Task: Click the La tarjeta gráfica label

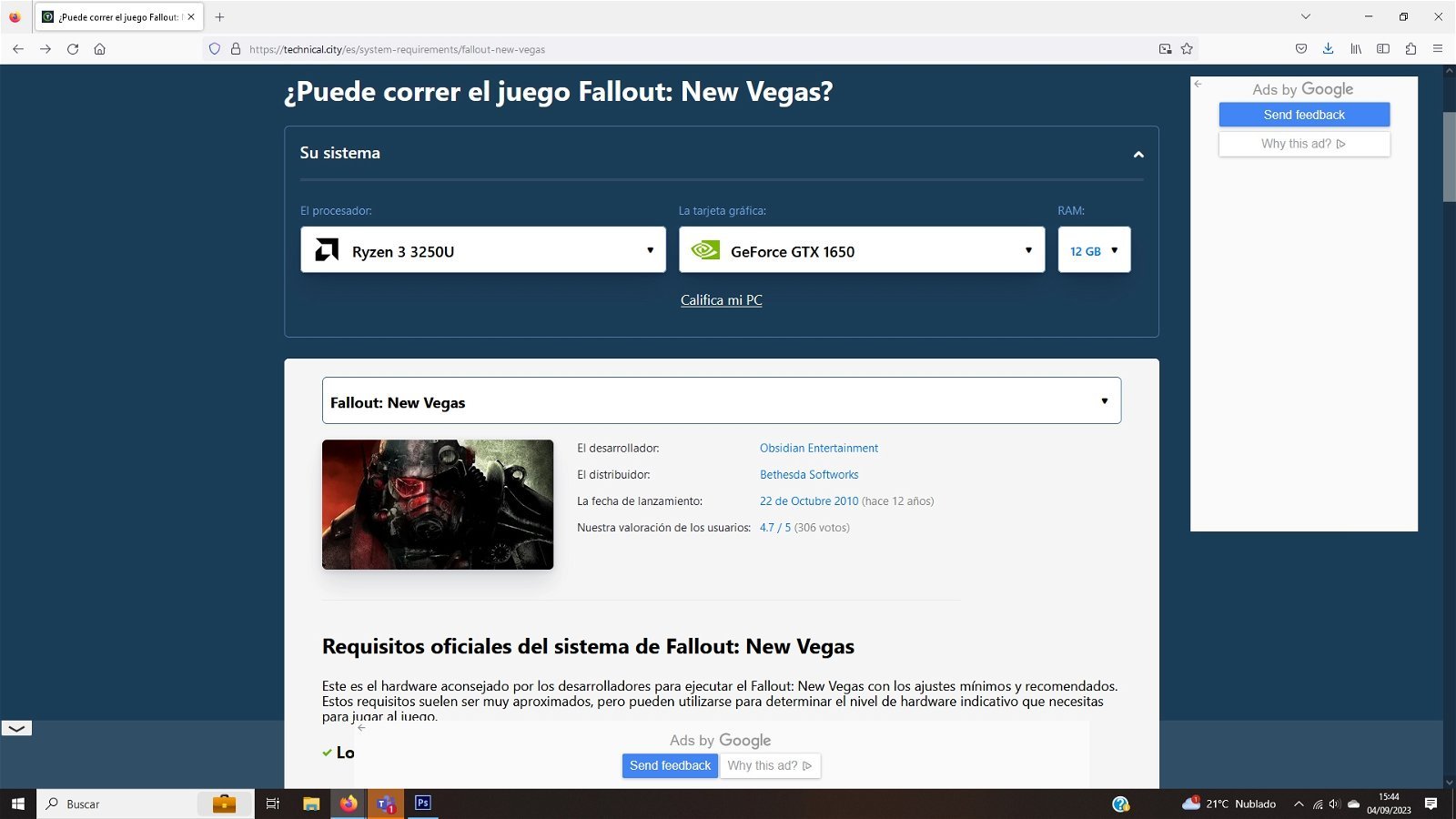Action: (723, 211)
